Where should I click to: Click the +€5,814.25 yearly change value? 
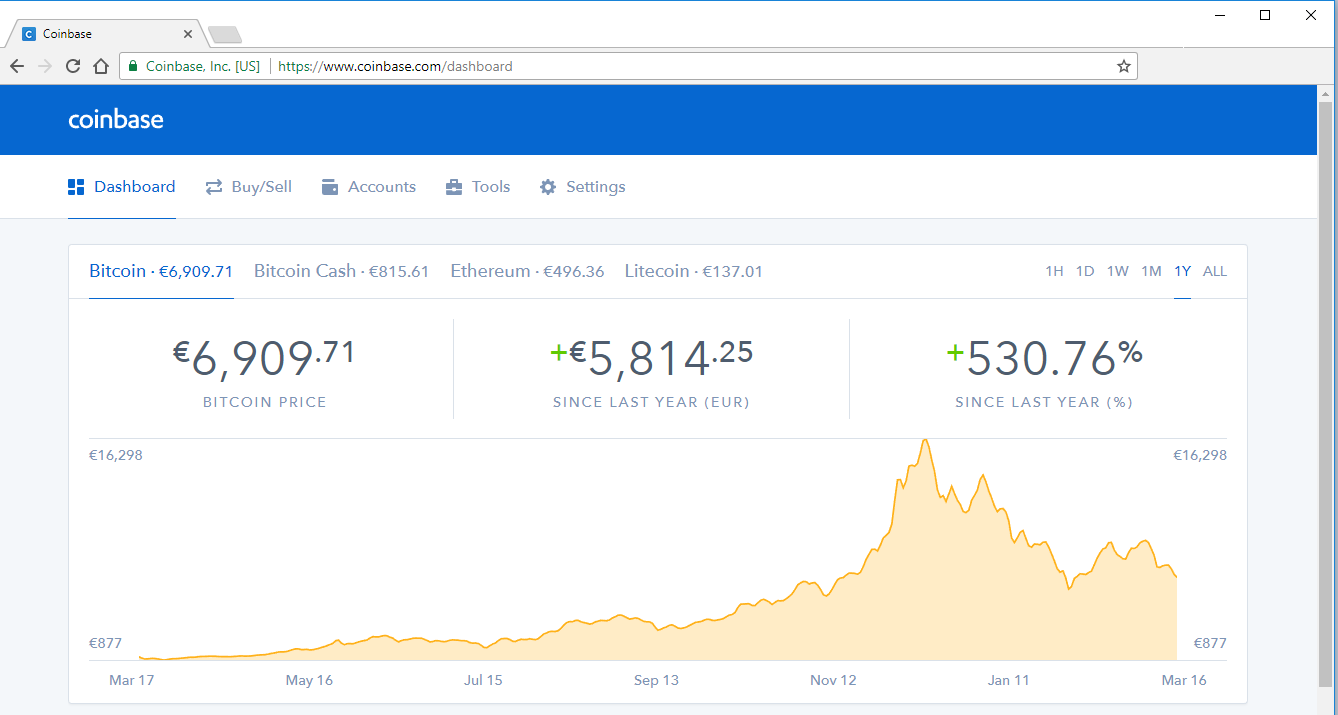point(651,359)
